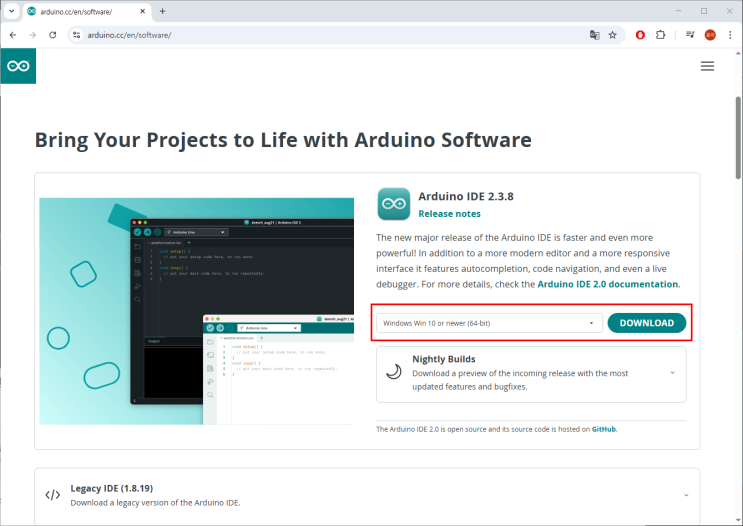
Task: Open the Chrome three-dot menu
Action: (730, 35)
